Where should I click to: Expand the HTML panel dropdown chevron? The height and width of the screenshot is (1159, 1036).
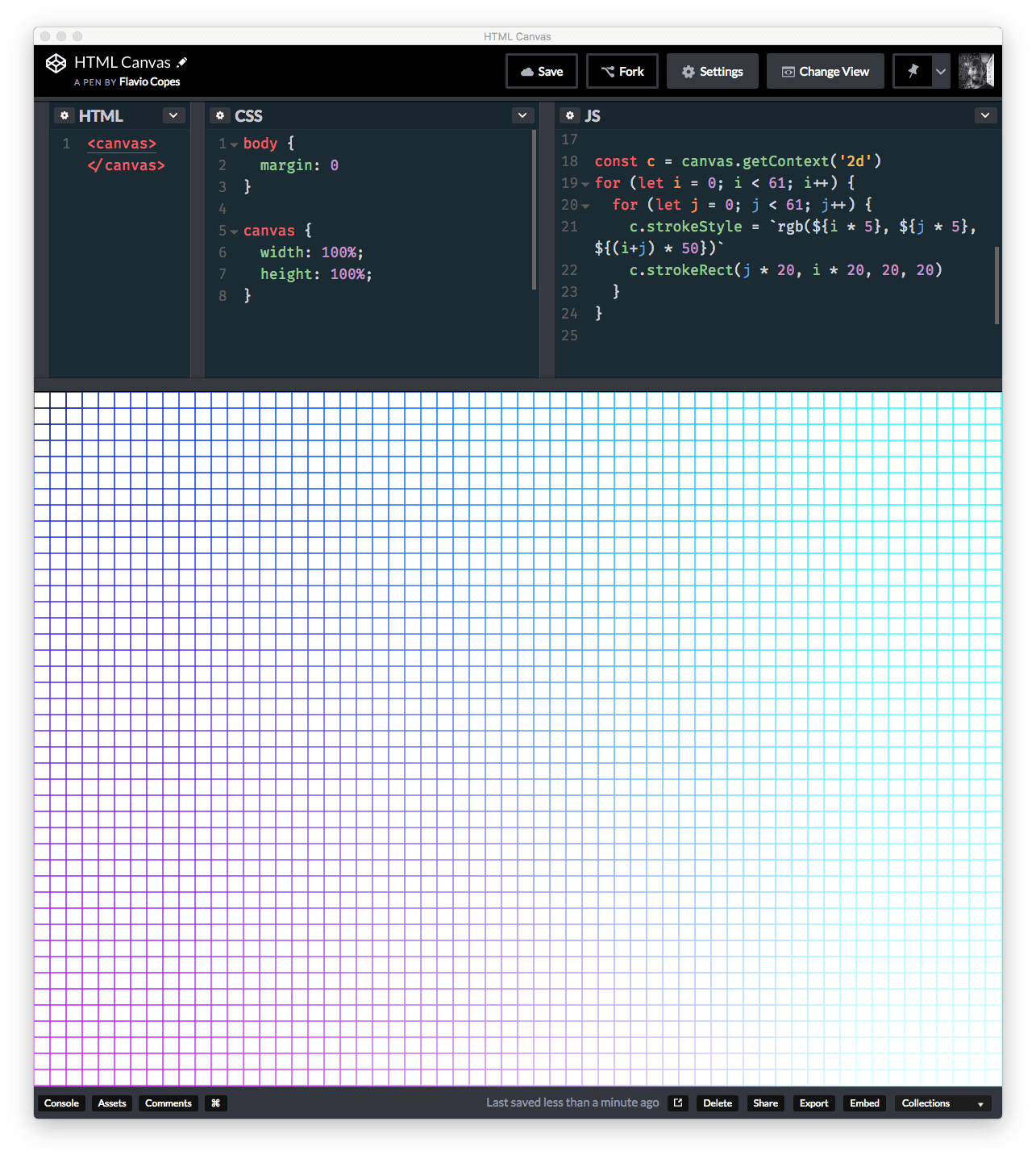(x=173, y=115)
